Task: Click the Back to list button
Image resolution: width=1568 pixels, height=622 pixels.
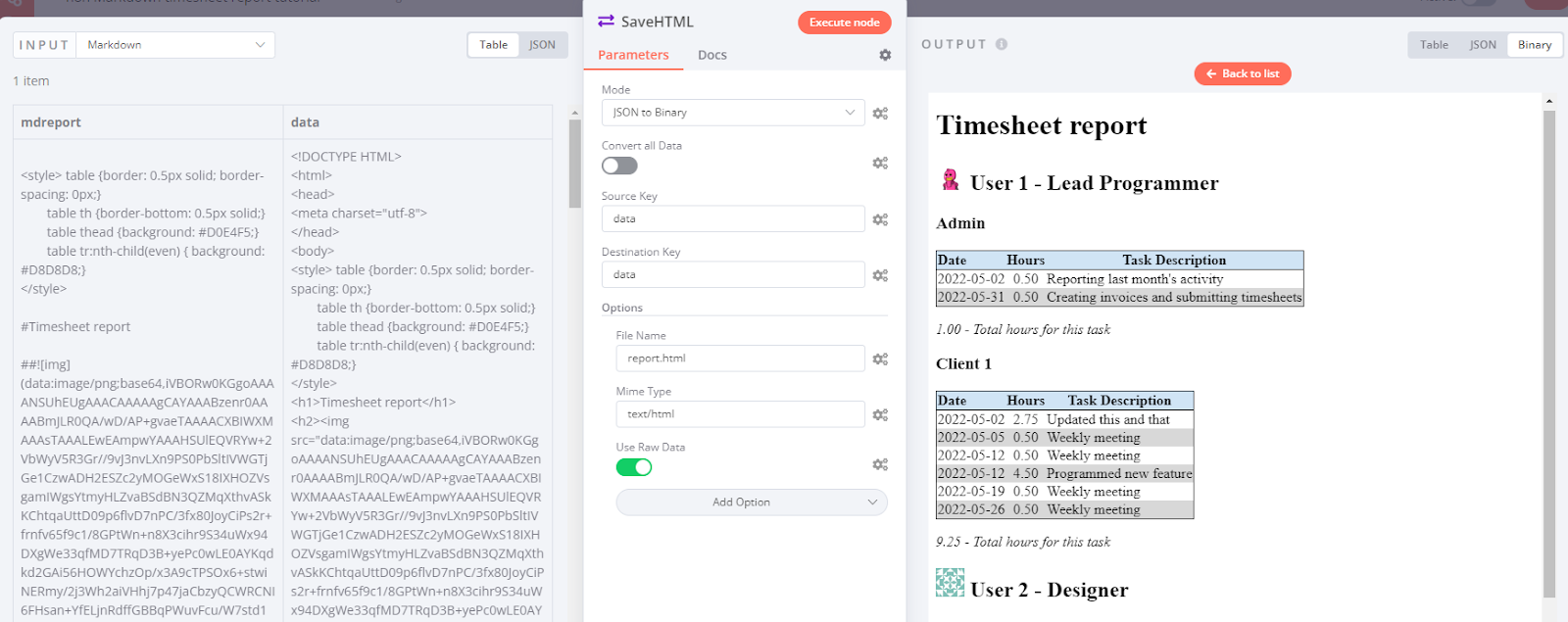Action: click(1243, 73)
